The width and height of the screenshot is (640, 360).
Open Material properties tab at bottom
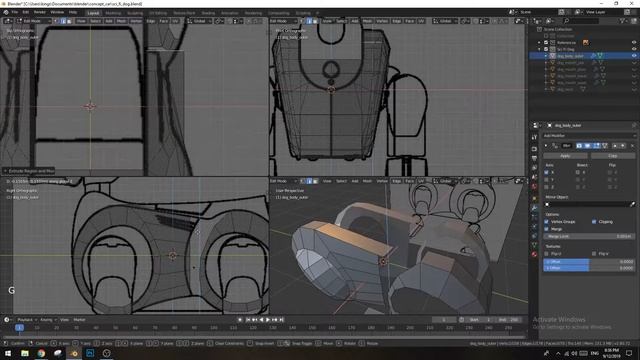point(534,254)
